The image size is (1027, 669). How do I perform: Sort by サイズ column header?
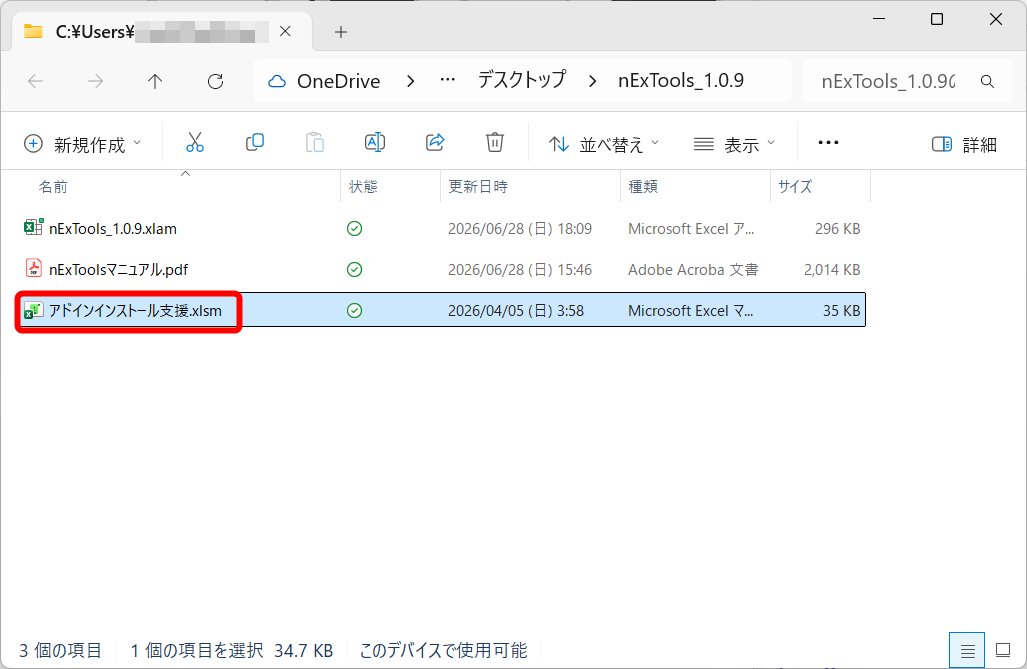[794, 187]
